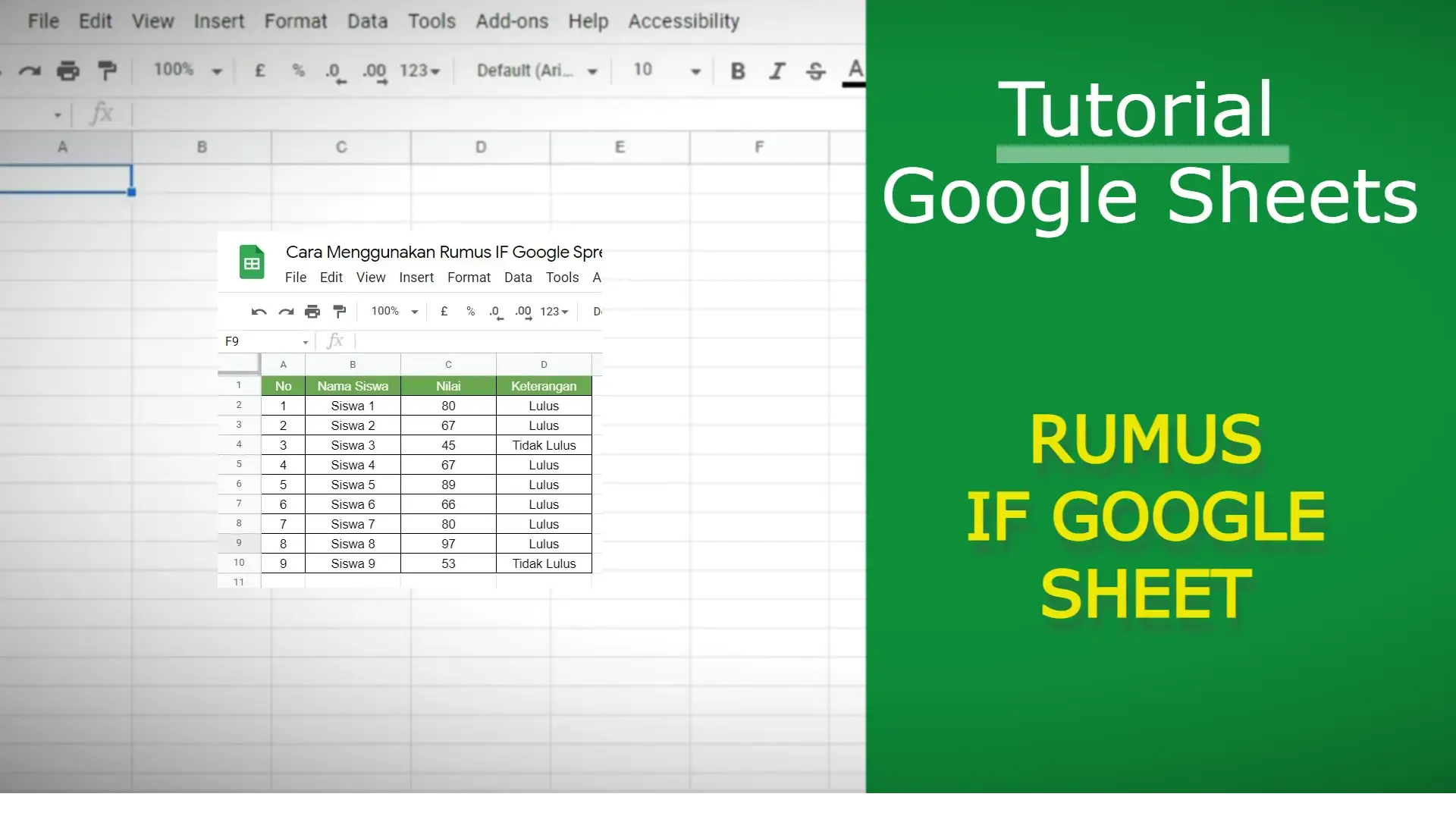Click £ currency icon in inset toolbar
Viewport: 1456px width, 819px height.
pos(444,311)
